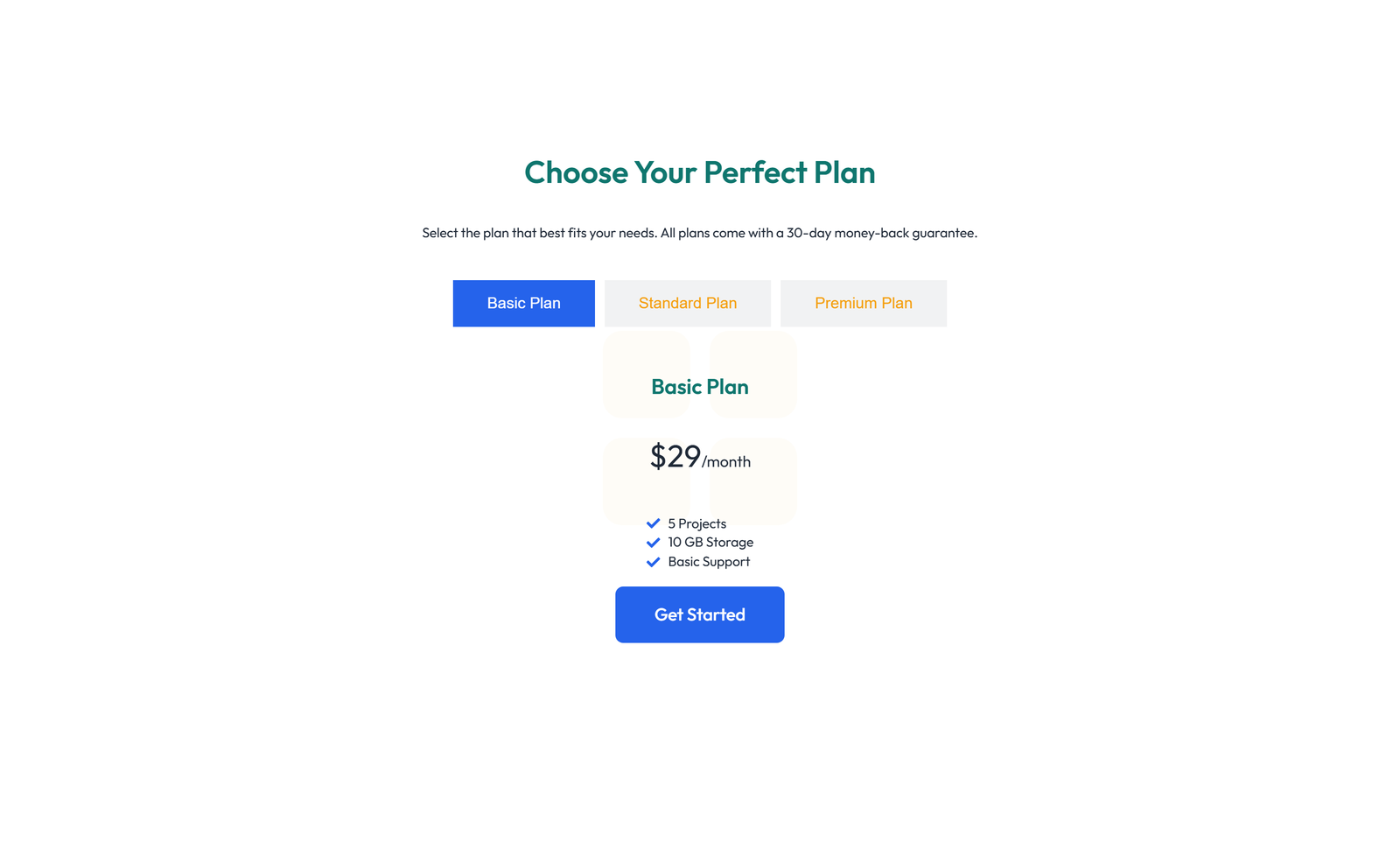This screenshot has width=1400, height=856.
Task: Click the Choose Your Perfect Plan heading
Action: pos(700,172)
